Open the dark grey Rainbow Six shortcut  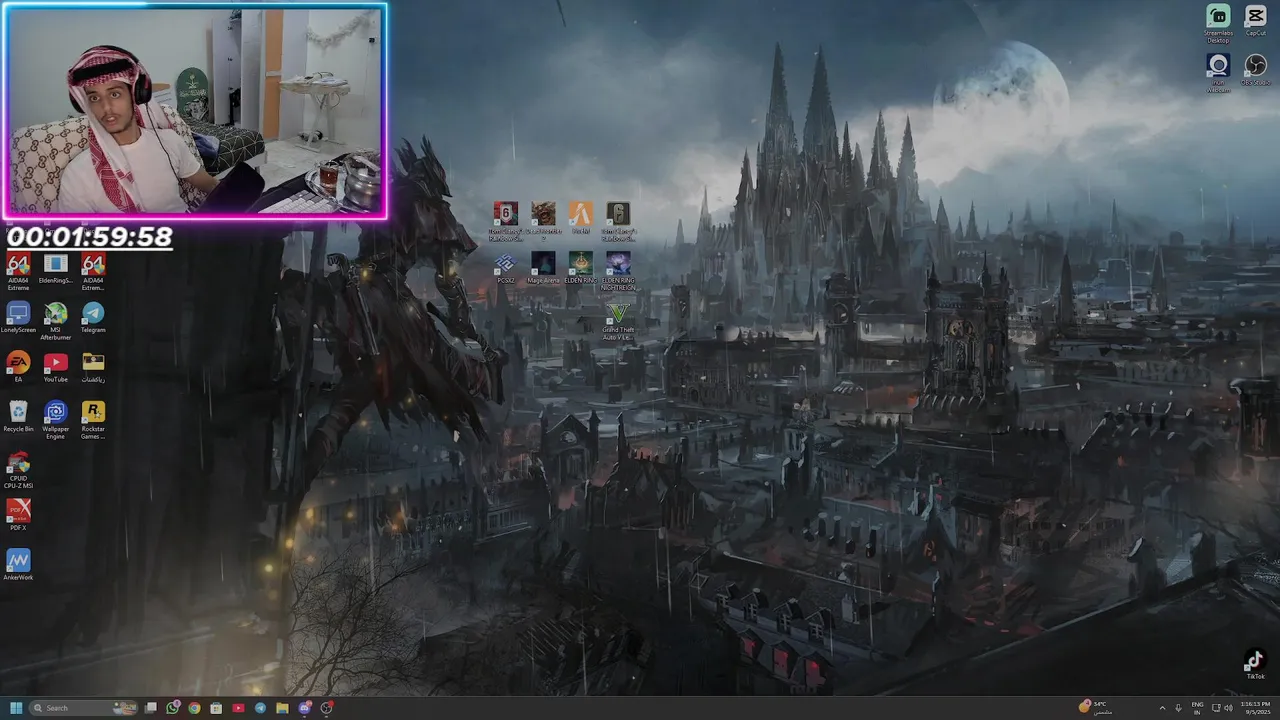pyautogui.click(x=618, y=220)
